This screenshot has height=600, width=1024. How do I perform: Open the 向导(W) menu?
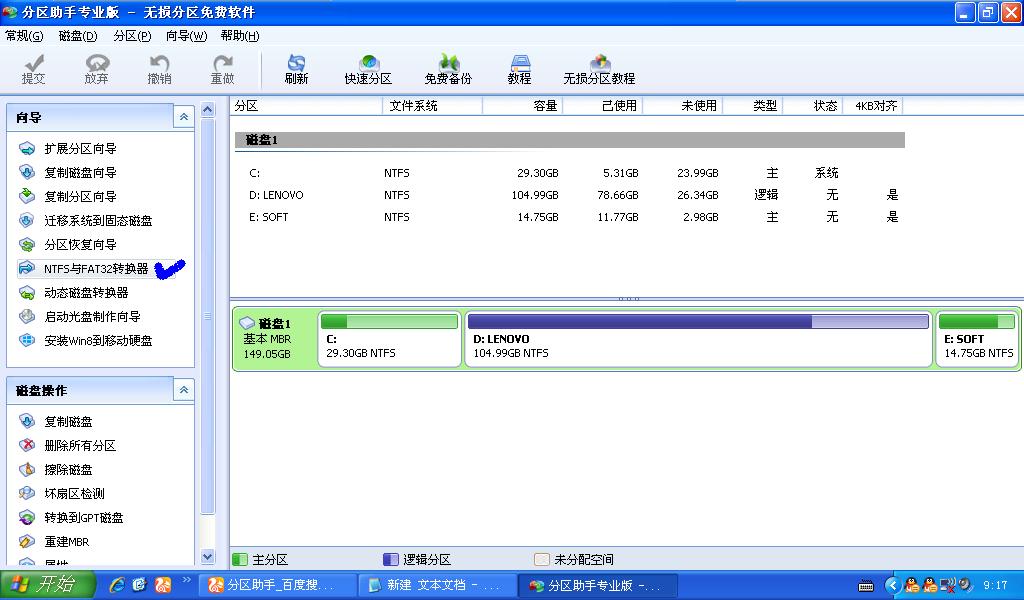click(186, 36)
